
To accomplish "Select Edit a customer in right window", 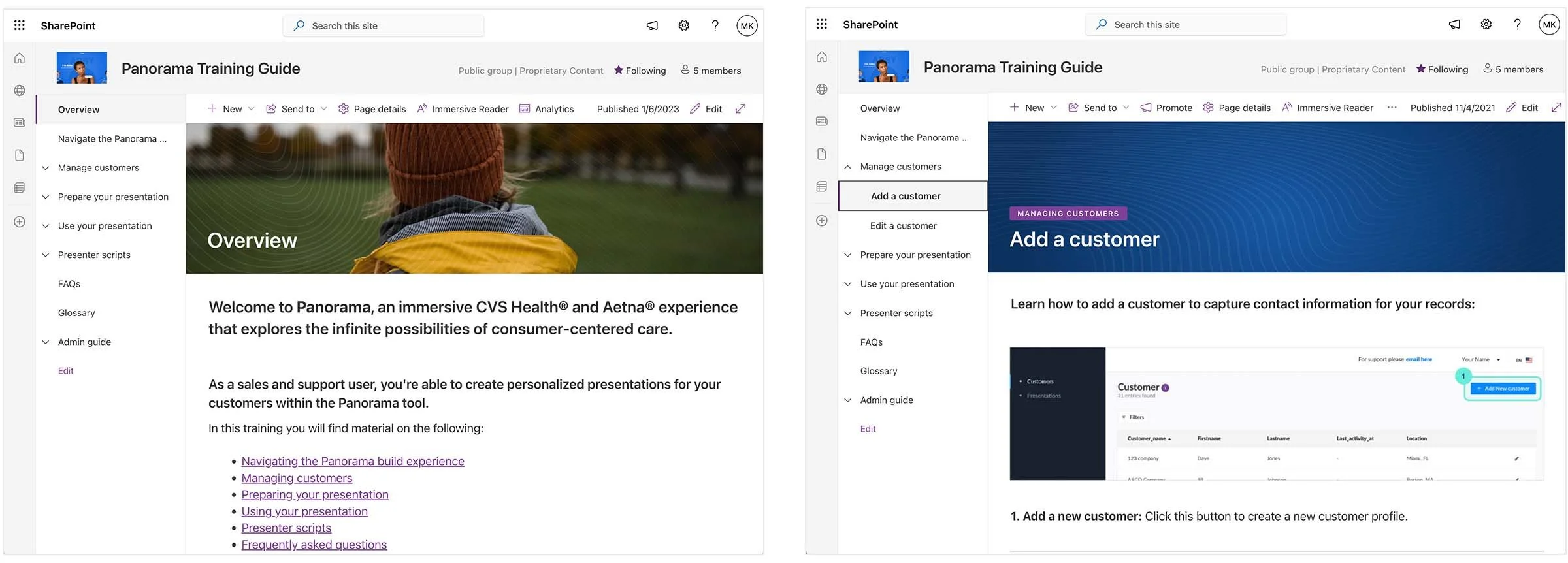I will point(903,225).
